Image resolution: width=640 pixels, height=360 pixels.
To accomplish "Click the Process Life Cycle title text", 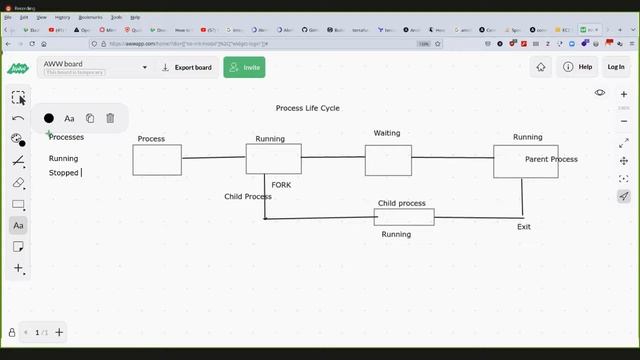I will tap(307, 108).
